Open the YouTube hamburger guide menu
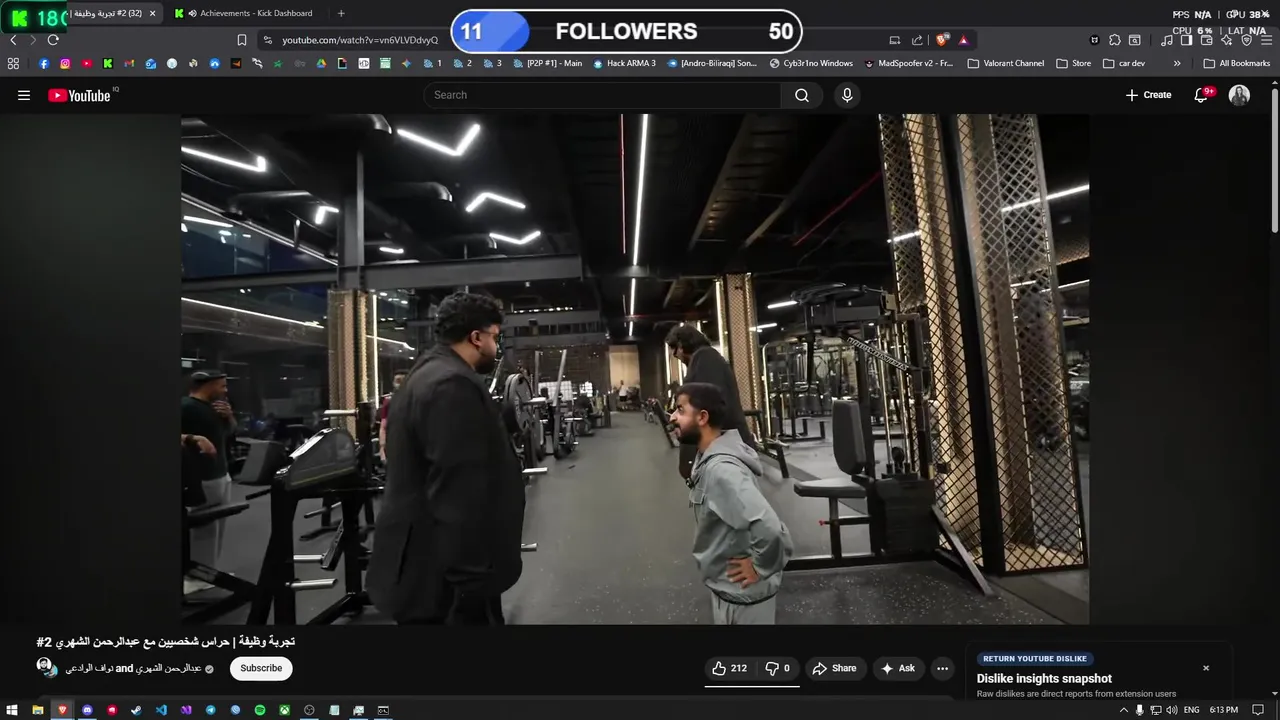1280x720 pixels. point(24,95)
